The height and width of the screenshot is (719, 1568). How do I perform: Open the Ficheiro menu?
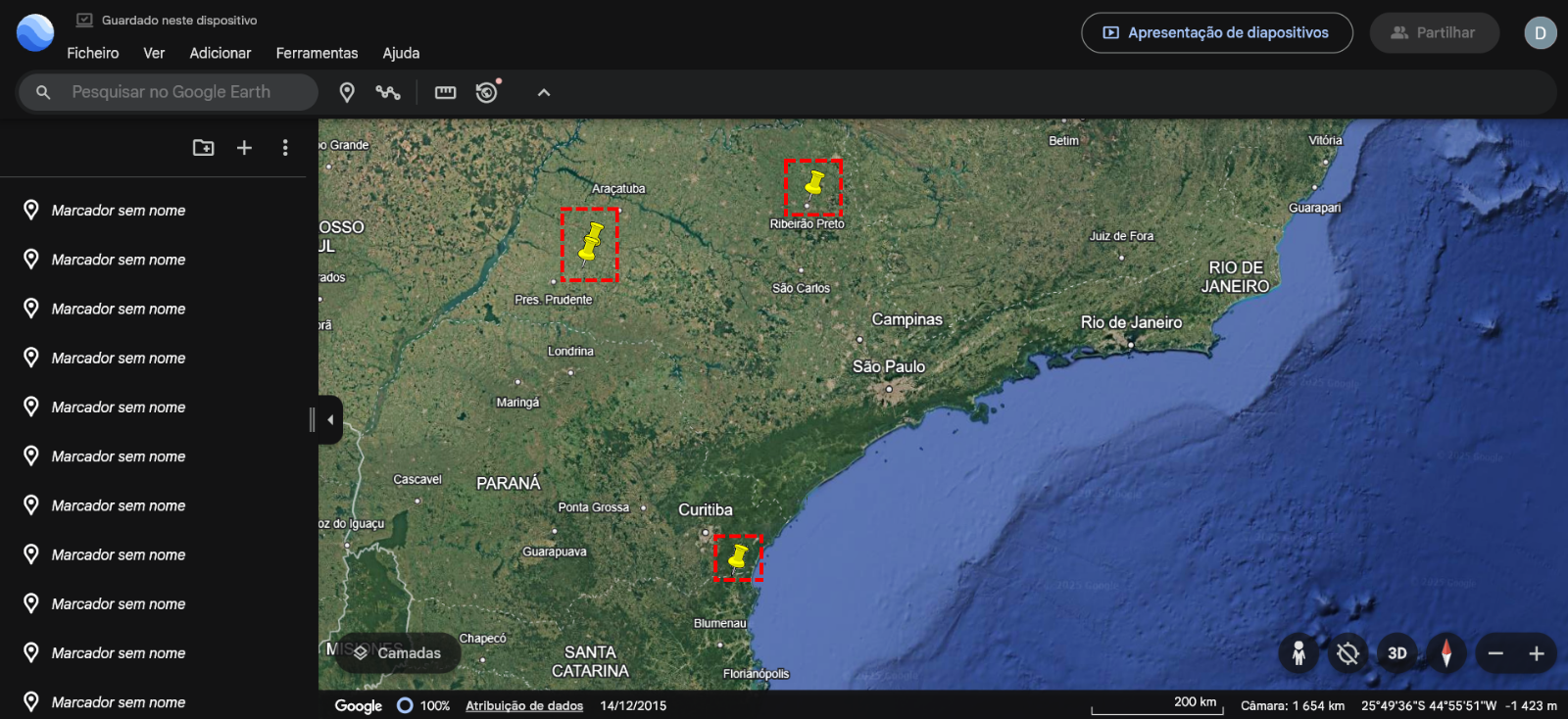[x=92, y=53]
